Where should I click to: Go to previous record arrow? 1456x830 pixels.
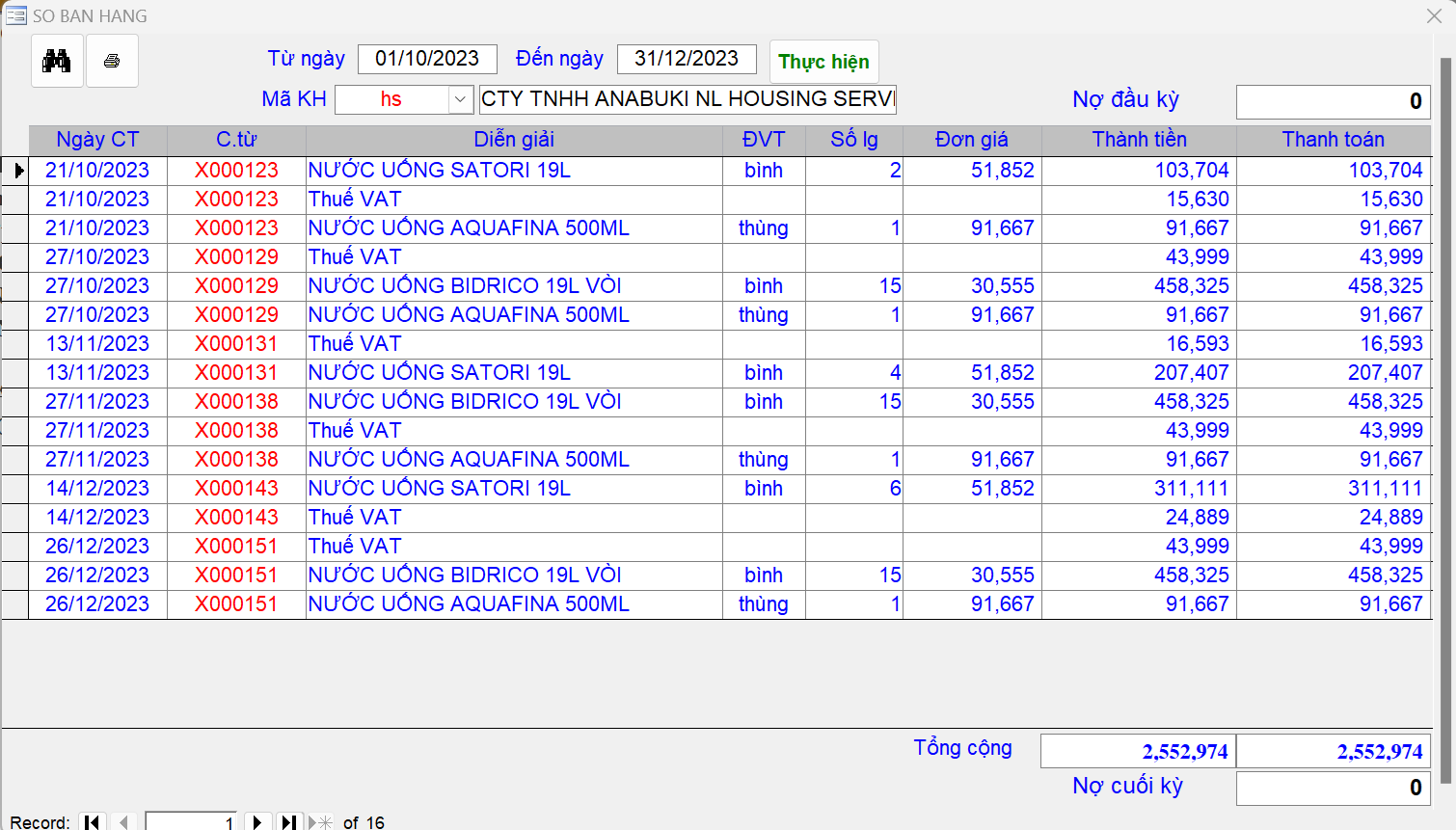click(123, 821)
